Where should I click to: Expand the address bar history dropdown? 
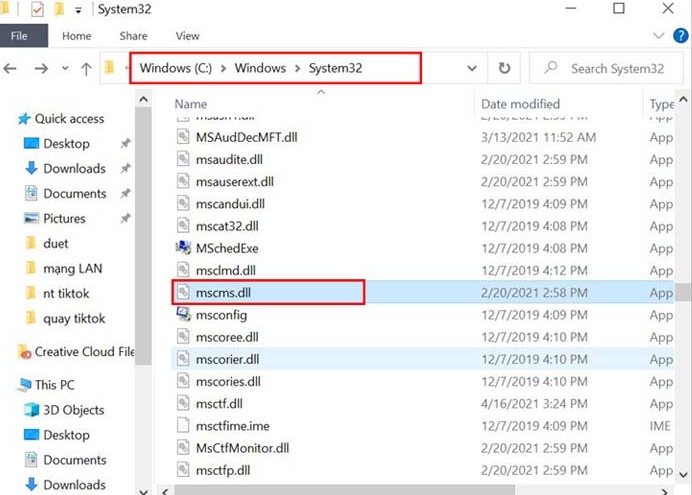pos(472,68)
